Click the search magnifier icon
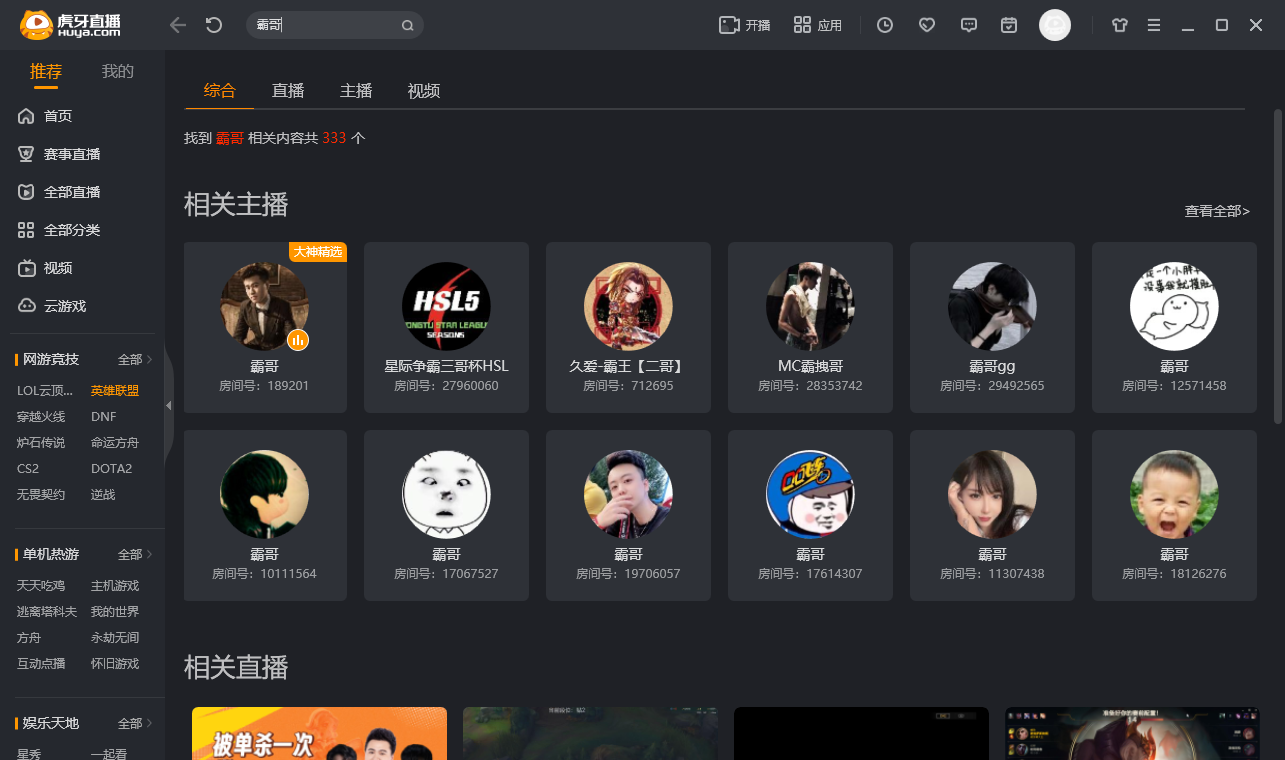1285x760 pixels. point(407,25)
